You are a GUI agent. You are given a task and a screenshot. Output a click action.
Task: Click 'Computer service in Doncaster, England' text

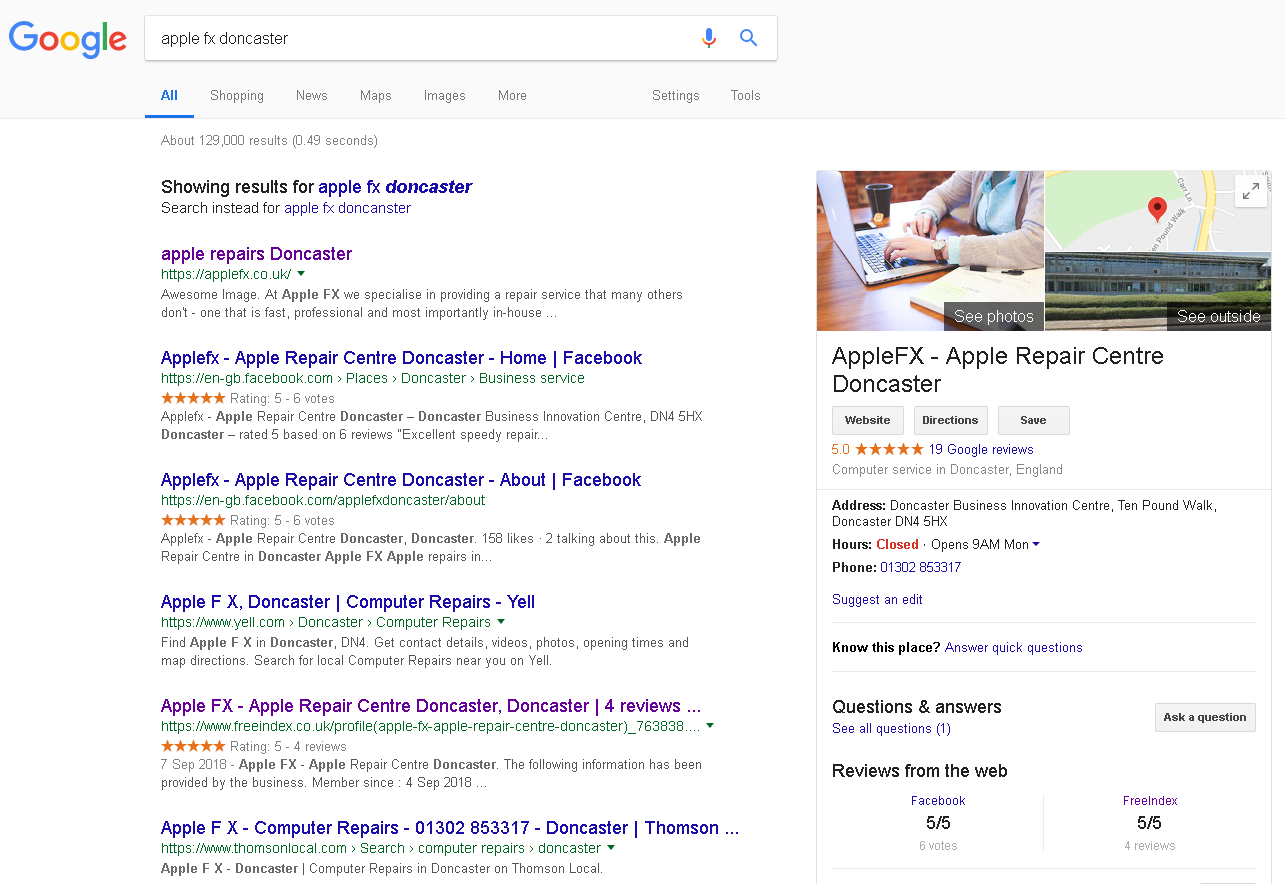click(x=948, y=470)
